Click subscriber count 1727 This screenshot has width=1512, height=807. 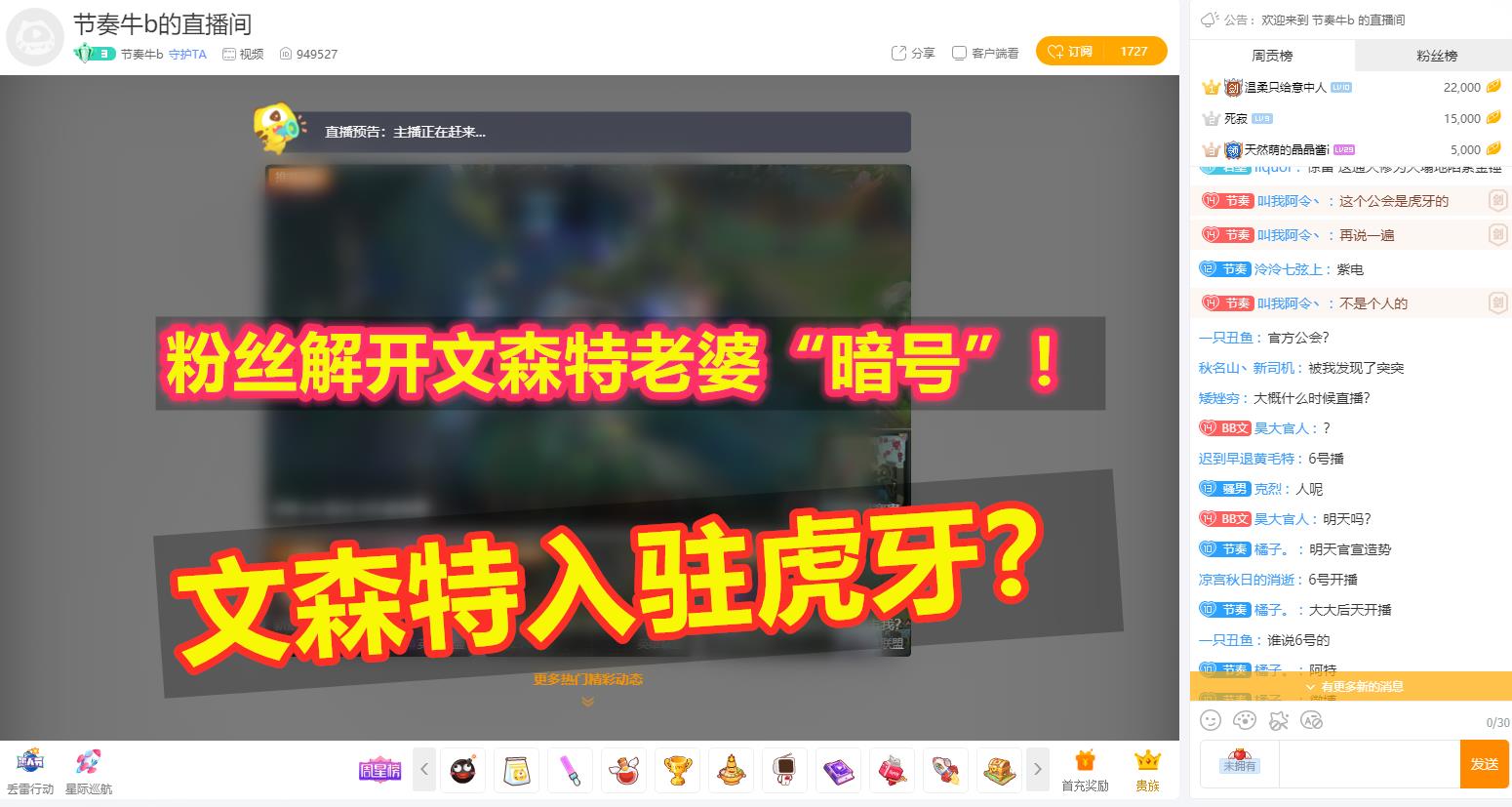pos(1134,51)
